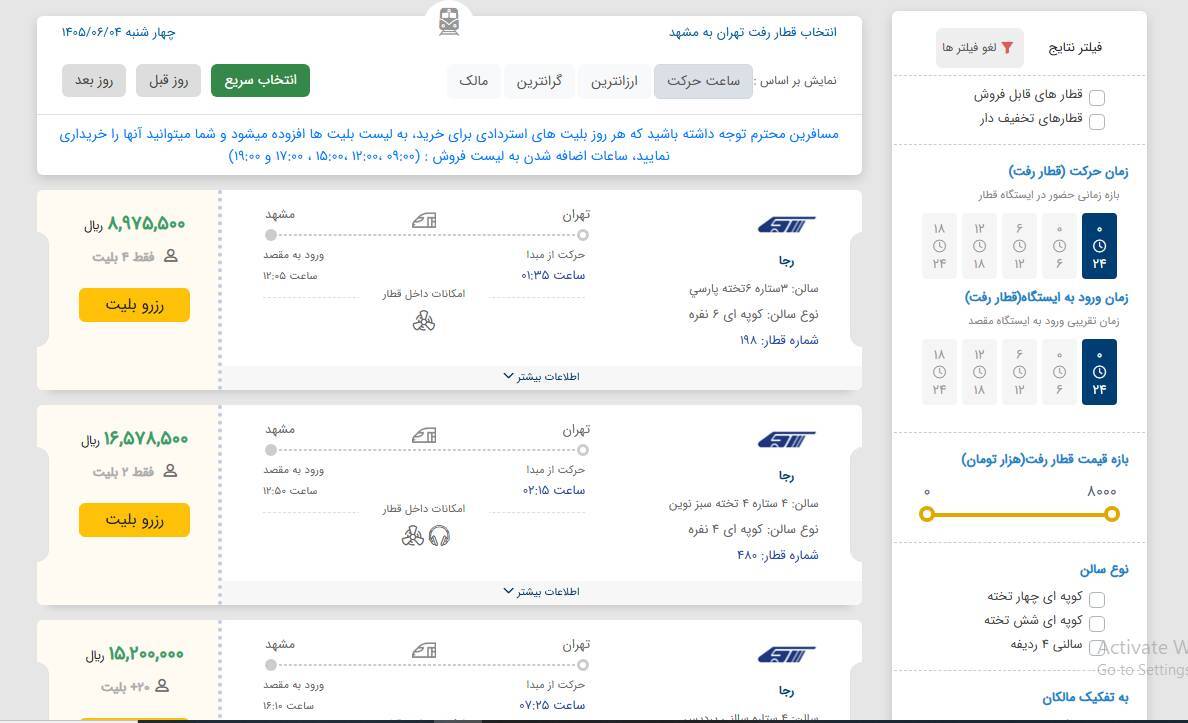
Task: Select arrival time slot 0-6
Action: click(1059, 372)
